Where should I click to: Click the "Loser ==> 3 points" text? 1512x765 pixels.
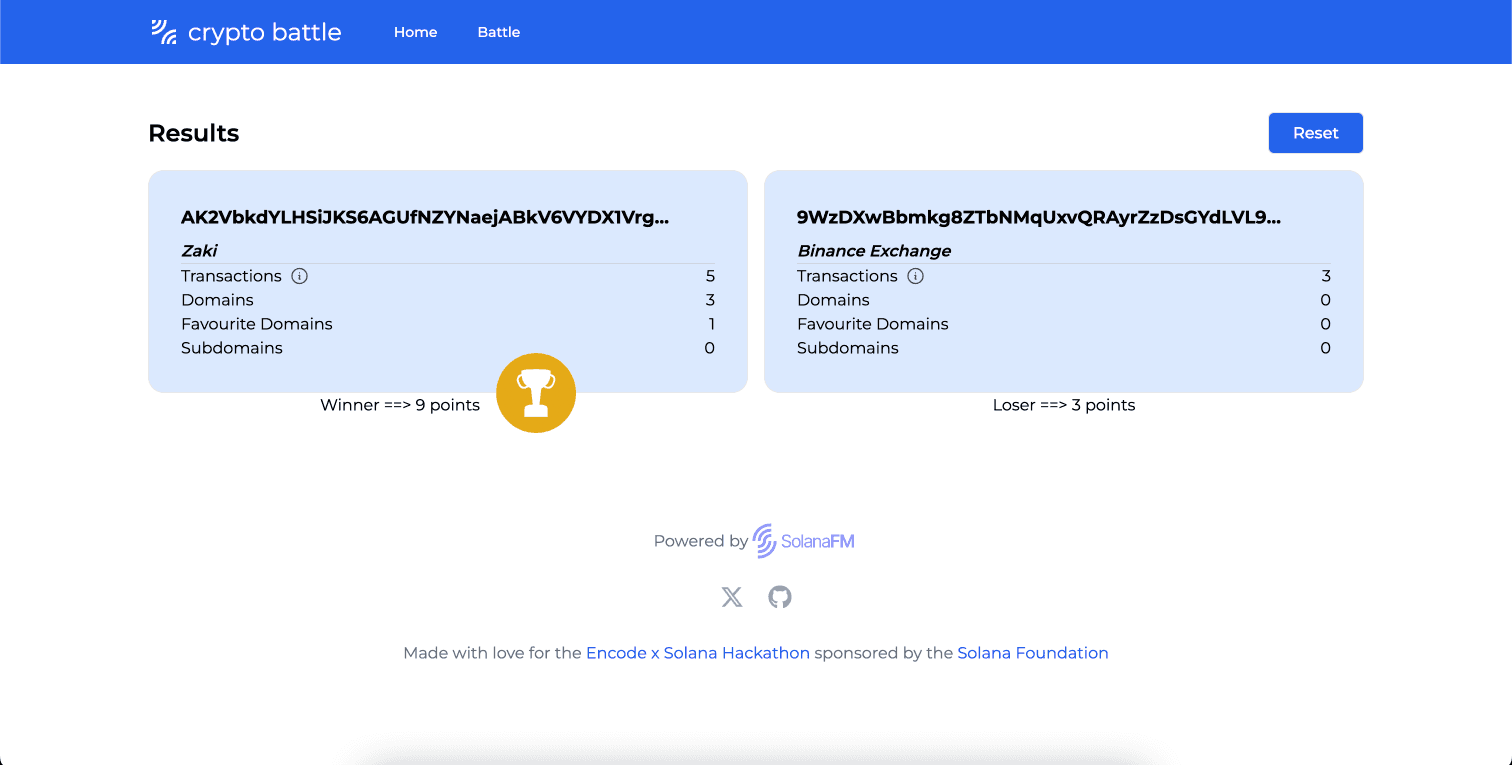click(1063, 405)
